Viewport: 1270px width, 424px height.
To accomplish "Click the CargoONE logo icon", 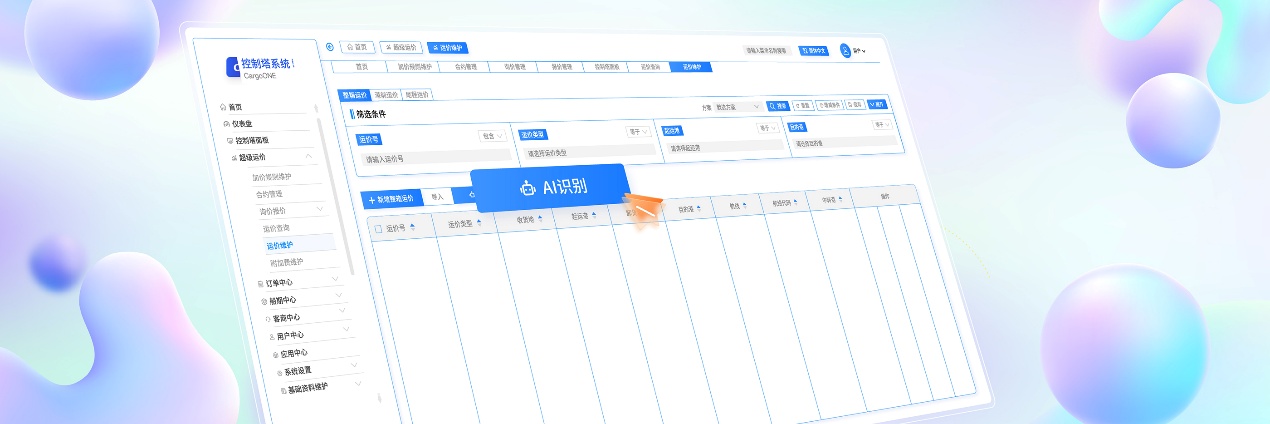I will point(233,67).
